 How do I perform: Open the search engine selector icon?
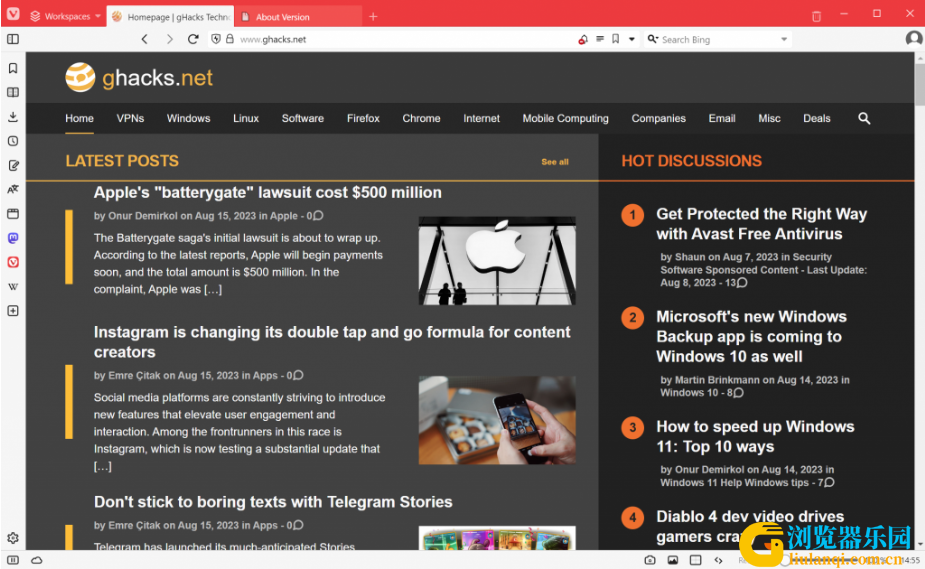pyautogui.click(x=652, y=39)
